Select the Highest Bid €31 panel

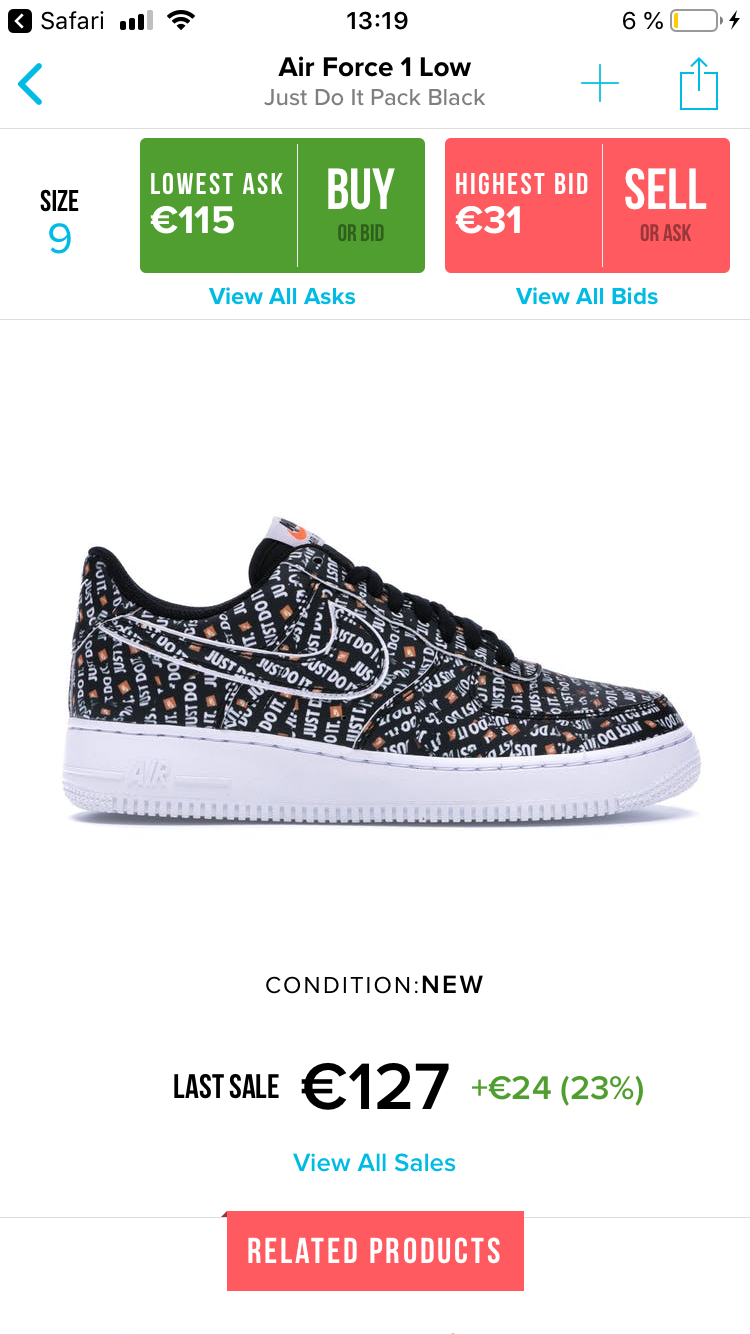pos(523,205)
